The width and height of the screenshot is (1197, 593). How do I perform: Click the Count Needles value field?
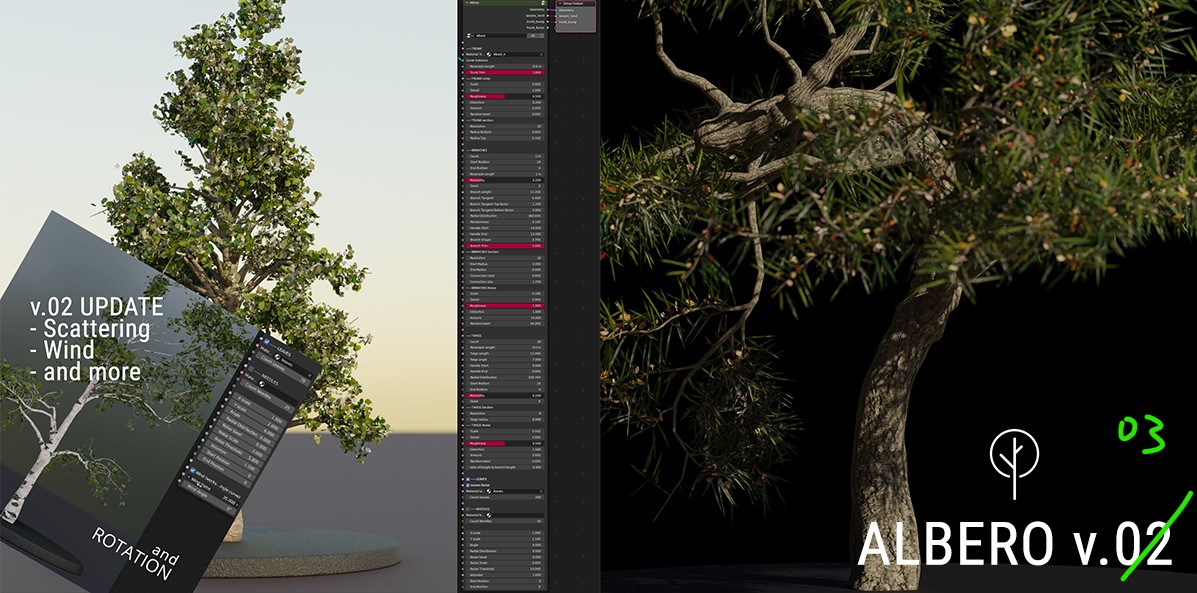pyautogui.click(x=505, y=521)
